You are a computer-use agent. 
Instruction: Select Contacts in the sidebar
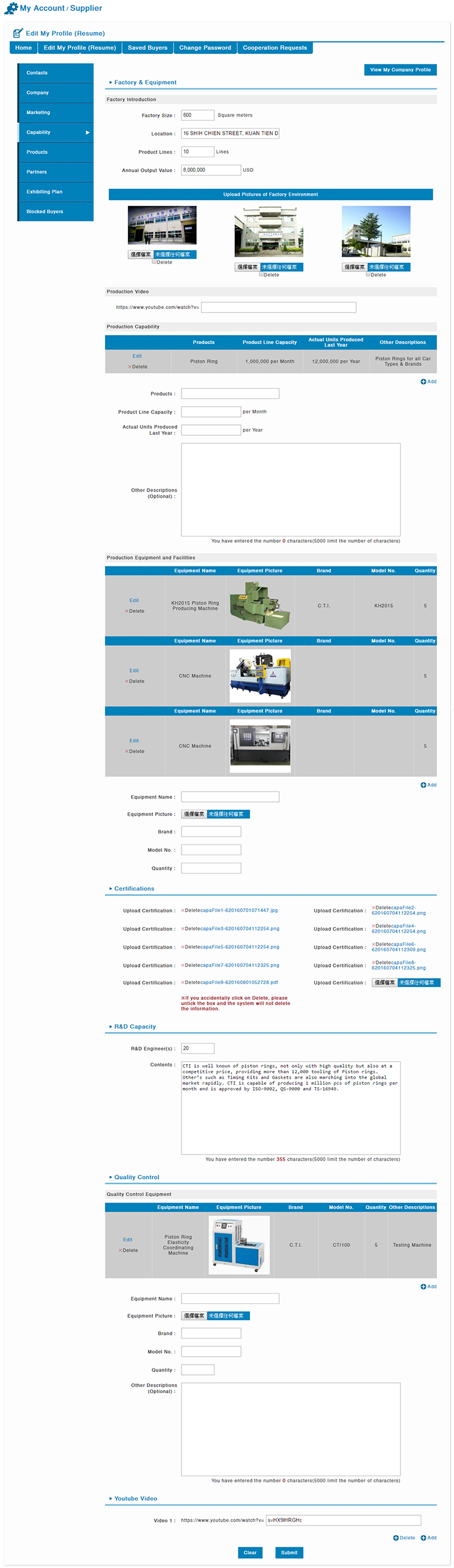[x=56, y=72]
